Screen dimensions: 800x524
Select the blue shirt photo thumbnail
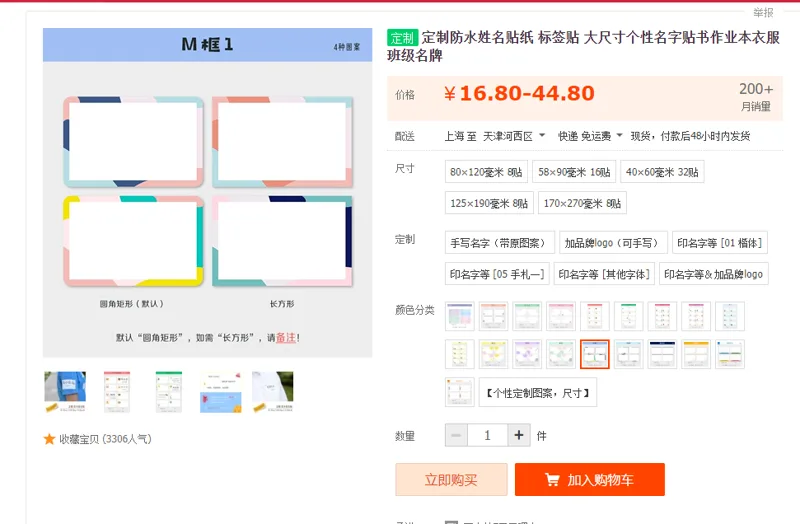click(x=65, y=392)
